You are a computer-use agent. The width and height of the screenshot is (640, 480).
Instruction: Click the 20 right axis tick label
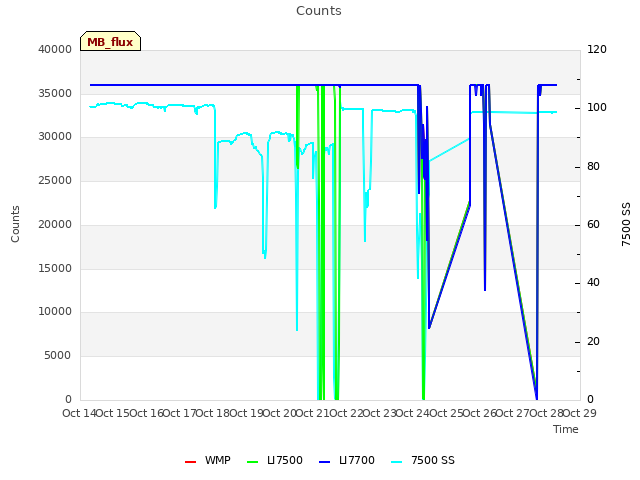point(593,341)
